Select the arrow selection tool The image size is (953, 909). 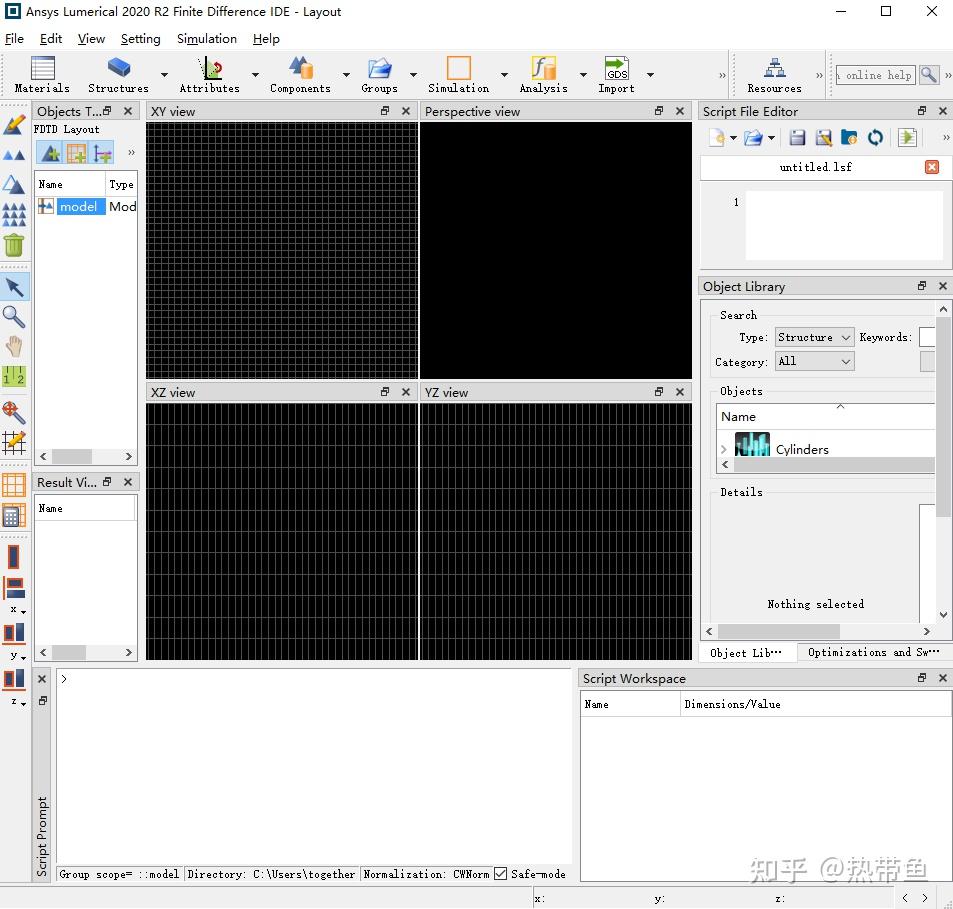click(x=15, y=287)
